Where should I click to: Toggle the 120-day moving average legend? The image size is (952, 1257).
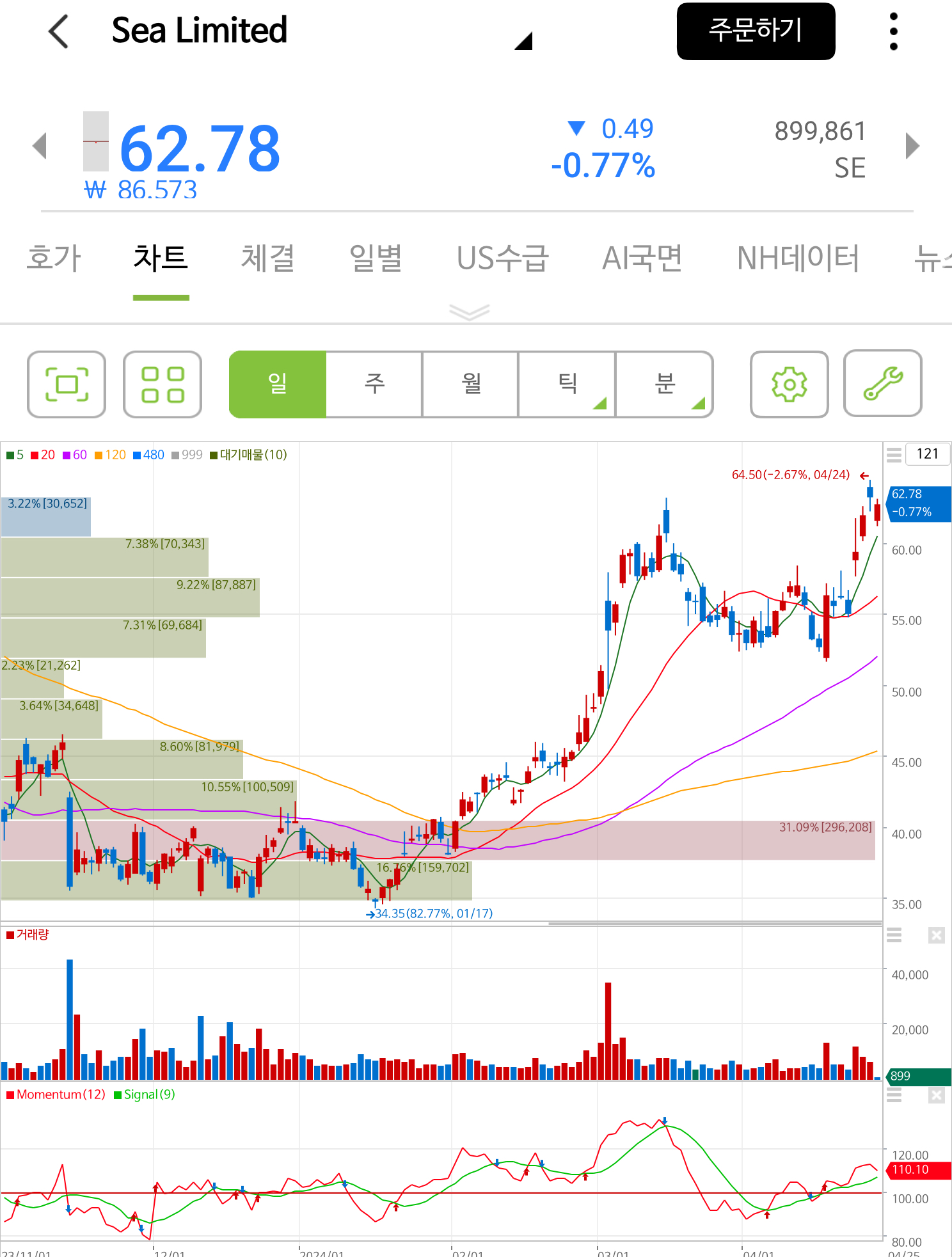click(110, 455)
